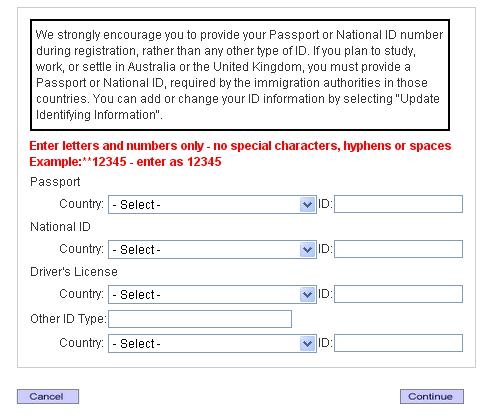The height and width of the screenshot is (419, 485).
Task: Expand Country dropdown under Other ID Type
Action: pos(212,343)
